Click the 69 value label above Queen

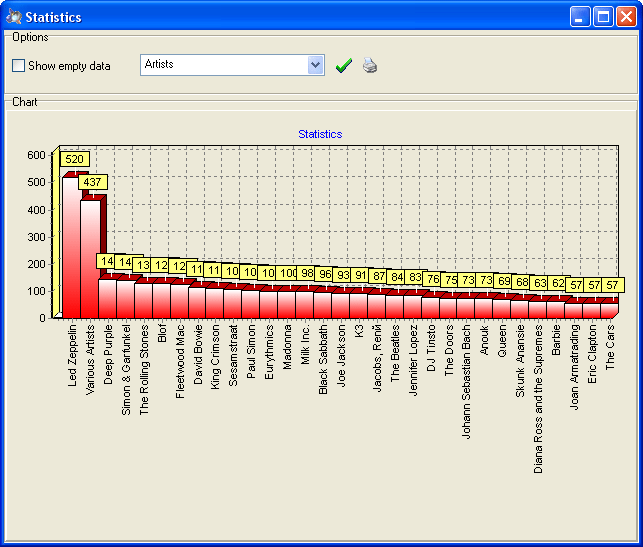[x=504, y=281]
